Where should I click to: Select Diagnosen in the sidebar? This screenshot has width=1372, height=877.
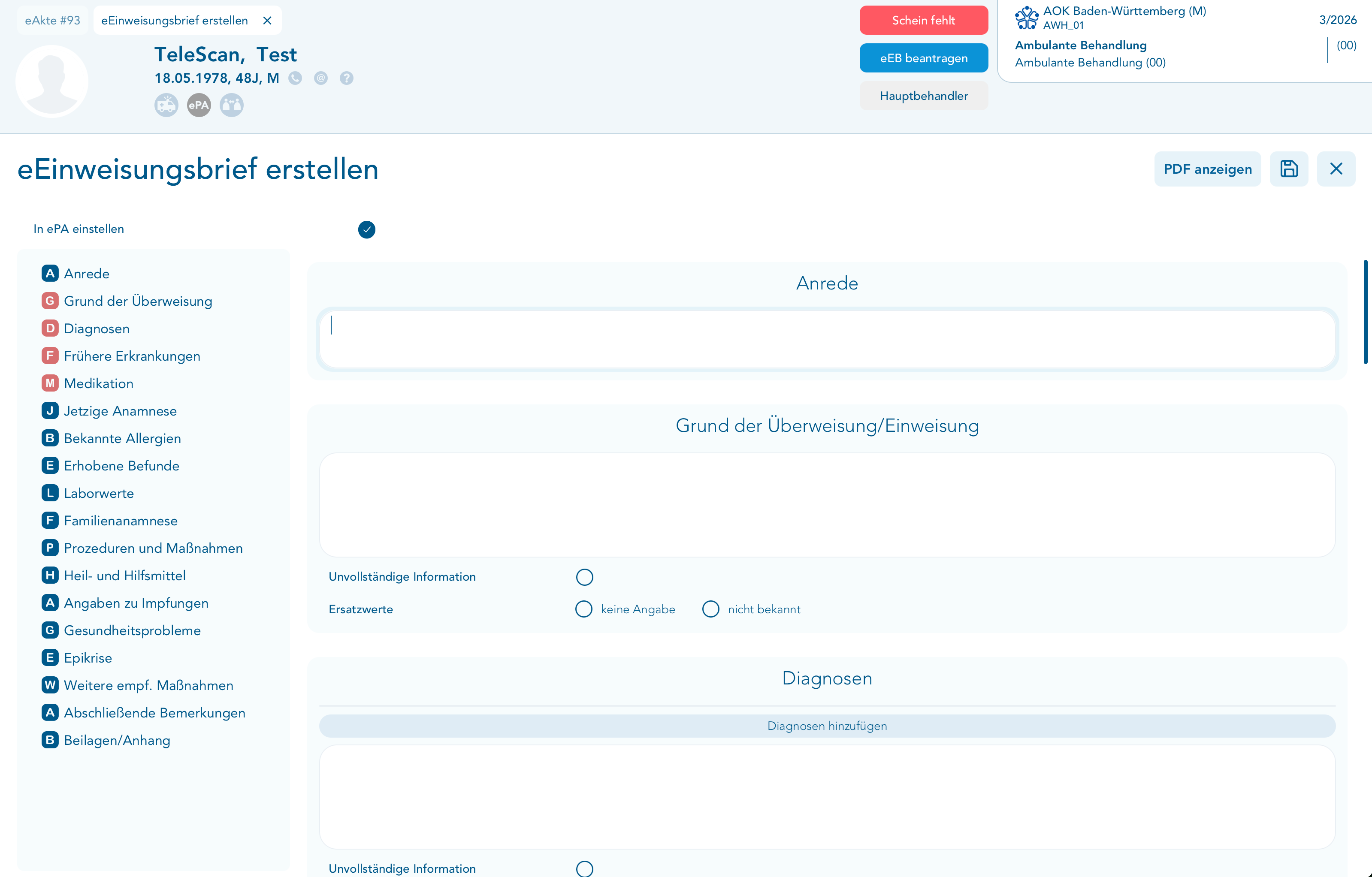85,328
